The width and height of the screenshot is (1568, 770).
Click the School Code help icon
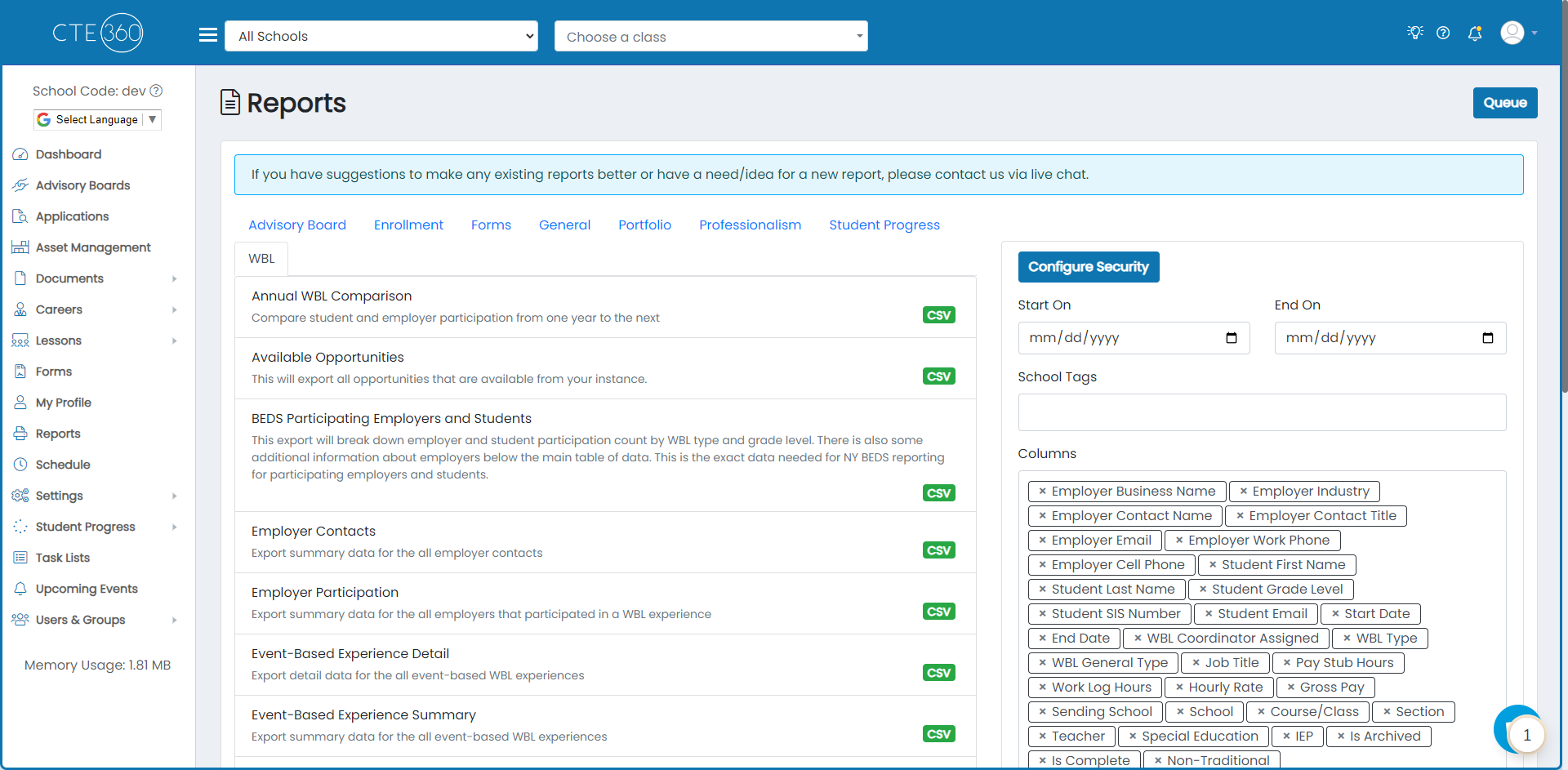pos(156,91)
